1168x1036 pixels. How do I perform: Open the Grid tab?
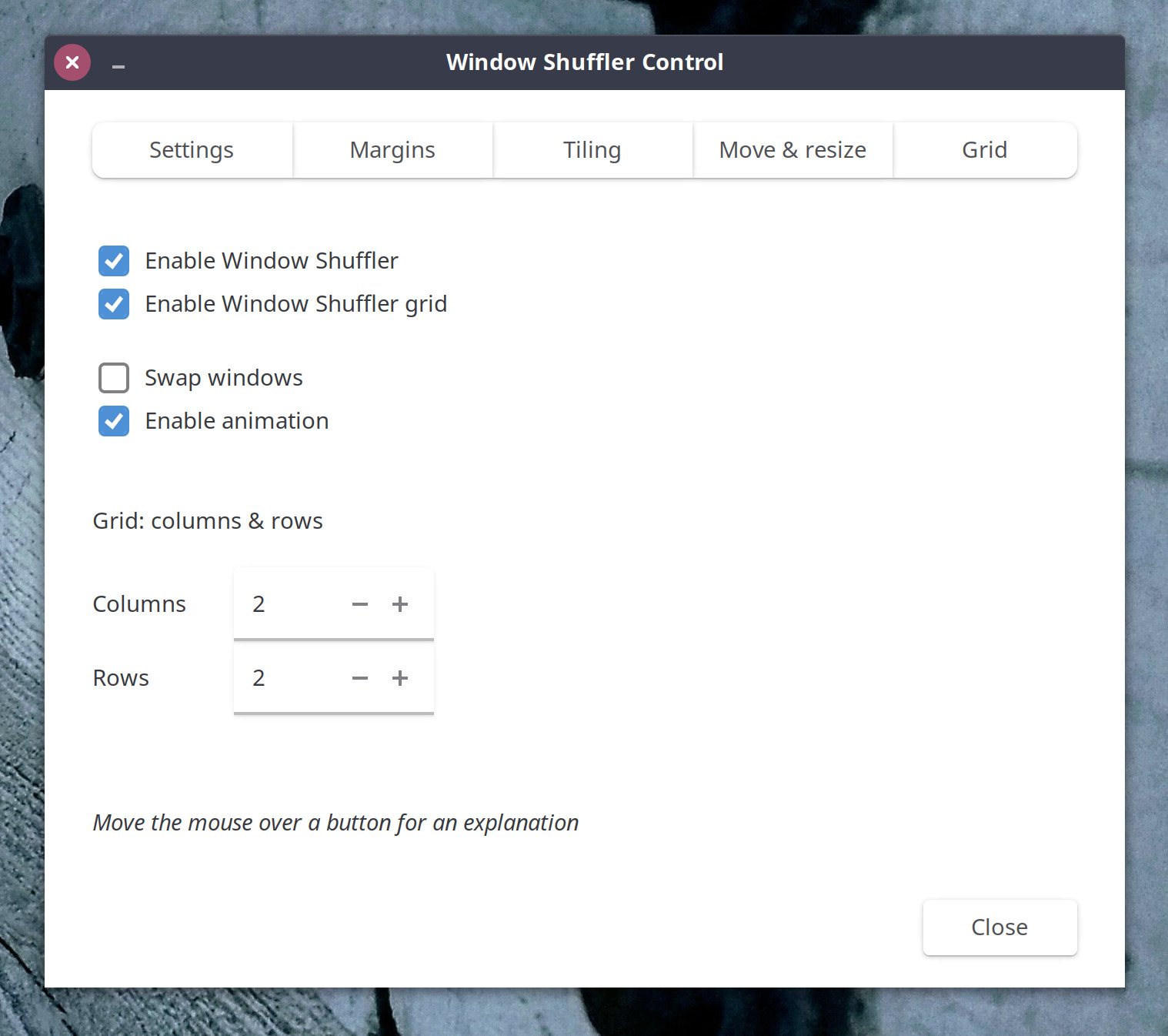point(984,150)
